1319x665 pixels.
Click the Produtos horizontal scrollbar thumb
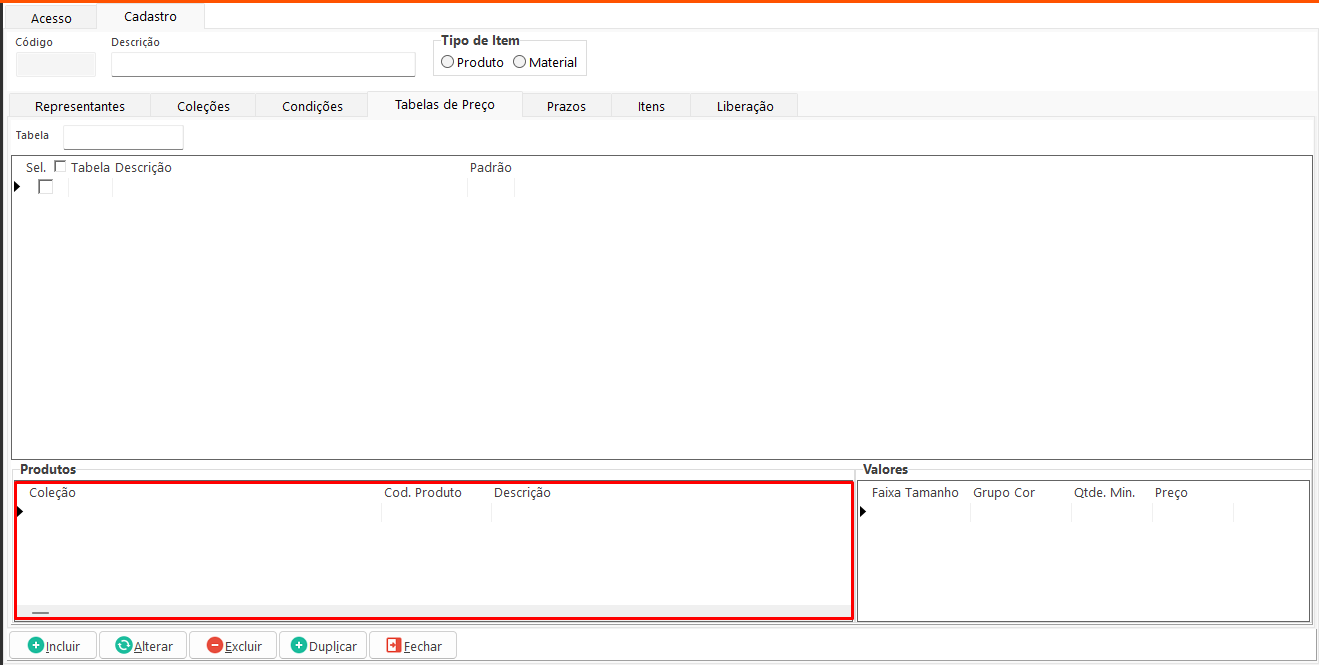click(x=40, y=612)
